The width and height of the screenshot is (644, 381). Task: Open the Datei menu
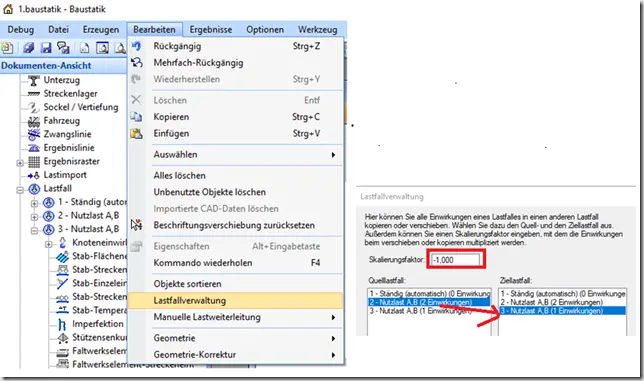[x=58, y=30]
